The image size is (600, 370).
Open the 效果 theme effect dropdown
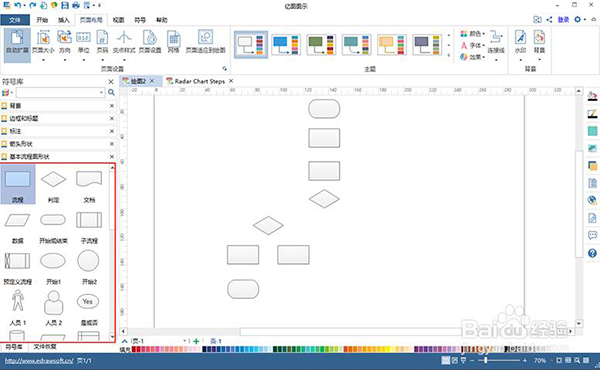(473, 57)
